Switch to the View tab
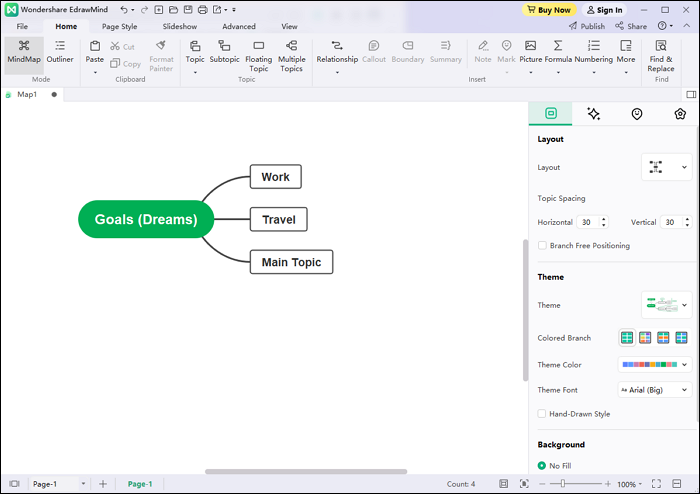The width and height of the screenshot is (700, 494). (289, 26)
